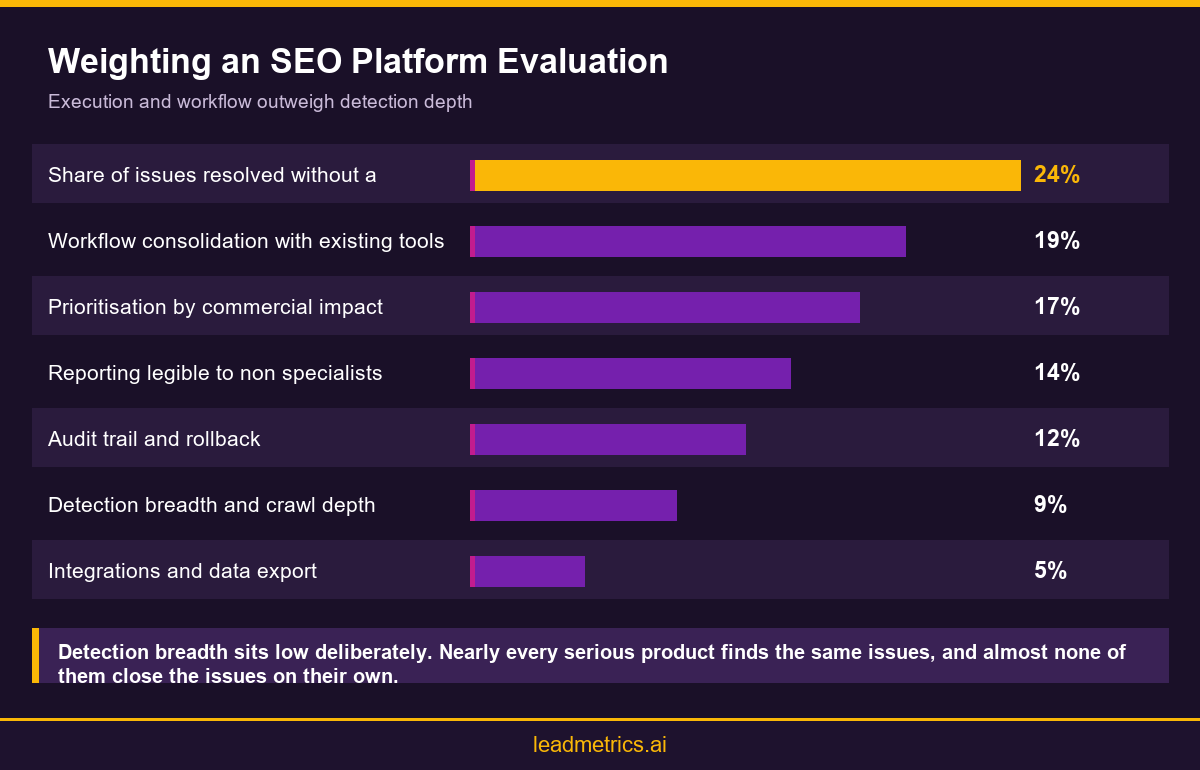Click the 14% value

[x=1057, y=373]
